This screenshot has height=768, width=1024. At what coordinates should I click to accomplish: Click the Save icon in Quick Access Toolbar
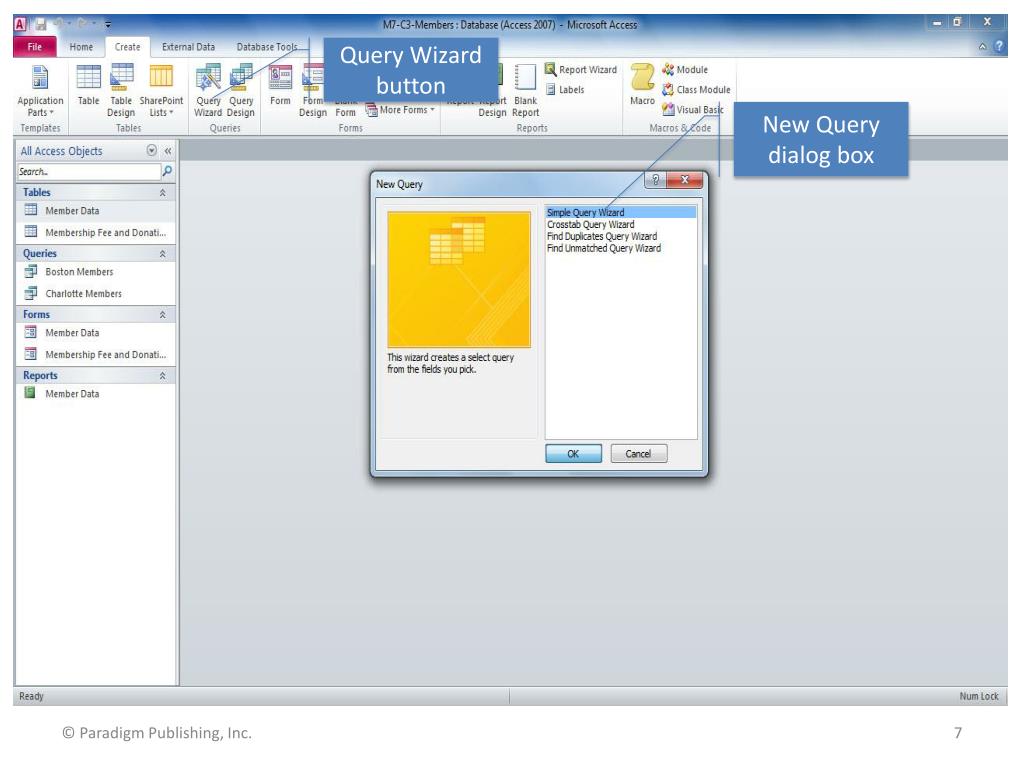pyautogui.click(x=40, y=24)
